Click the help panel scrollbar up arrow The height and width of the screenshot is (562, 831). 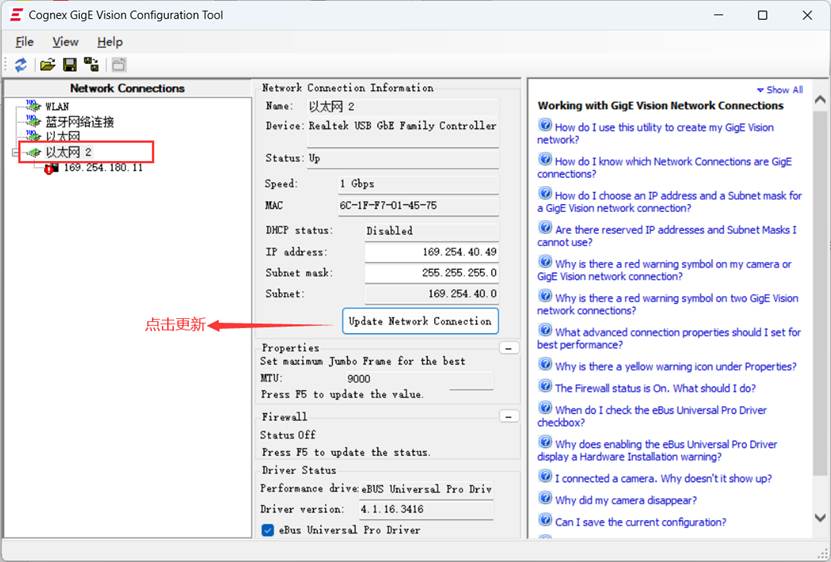[820, 100]
